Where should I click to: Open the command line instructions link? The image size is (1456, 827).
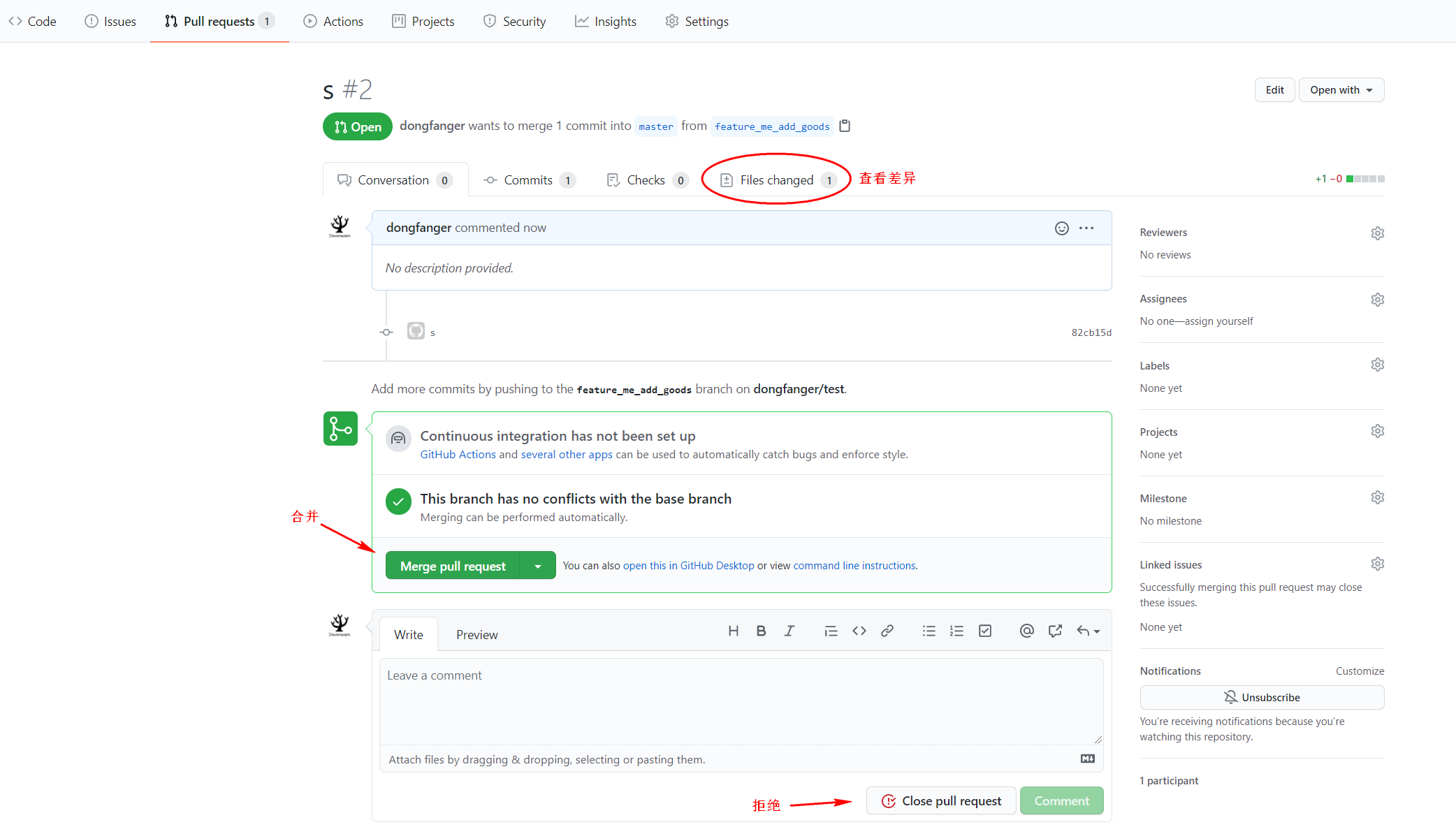[854, 566]
